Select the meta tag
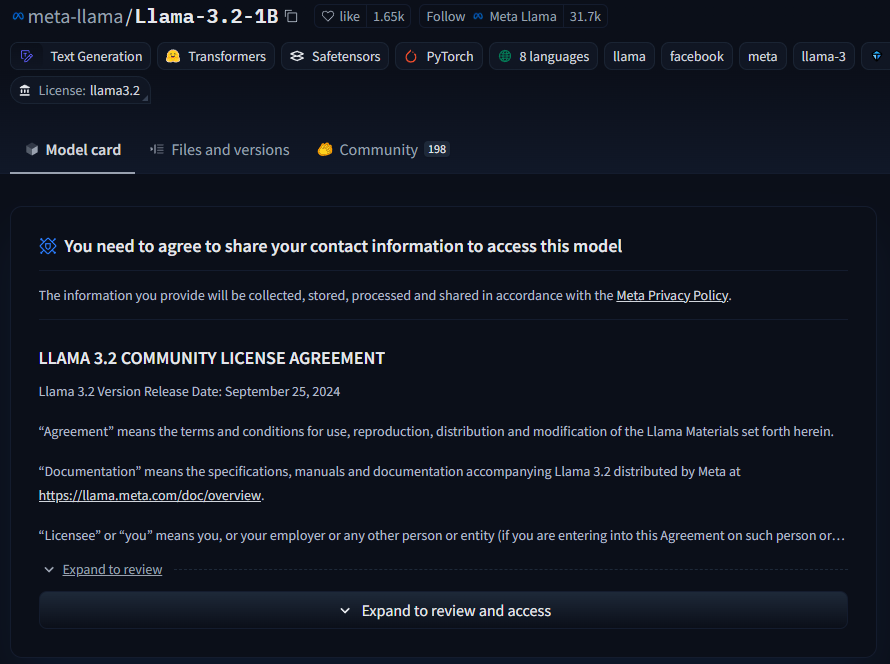Viewport: 890px width, 664px height. click(762, 56)
